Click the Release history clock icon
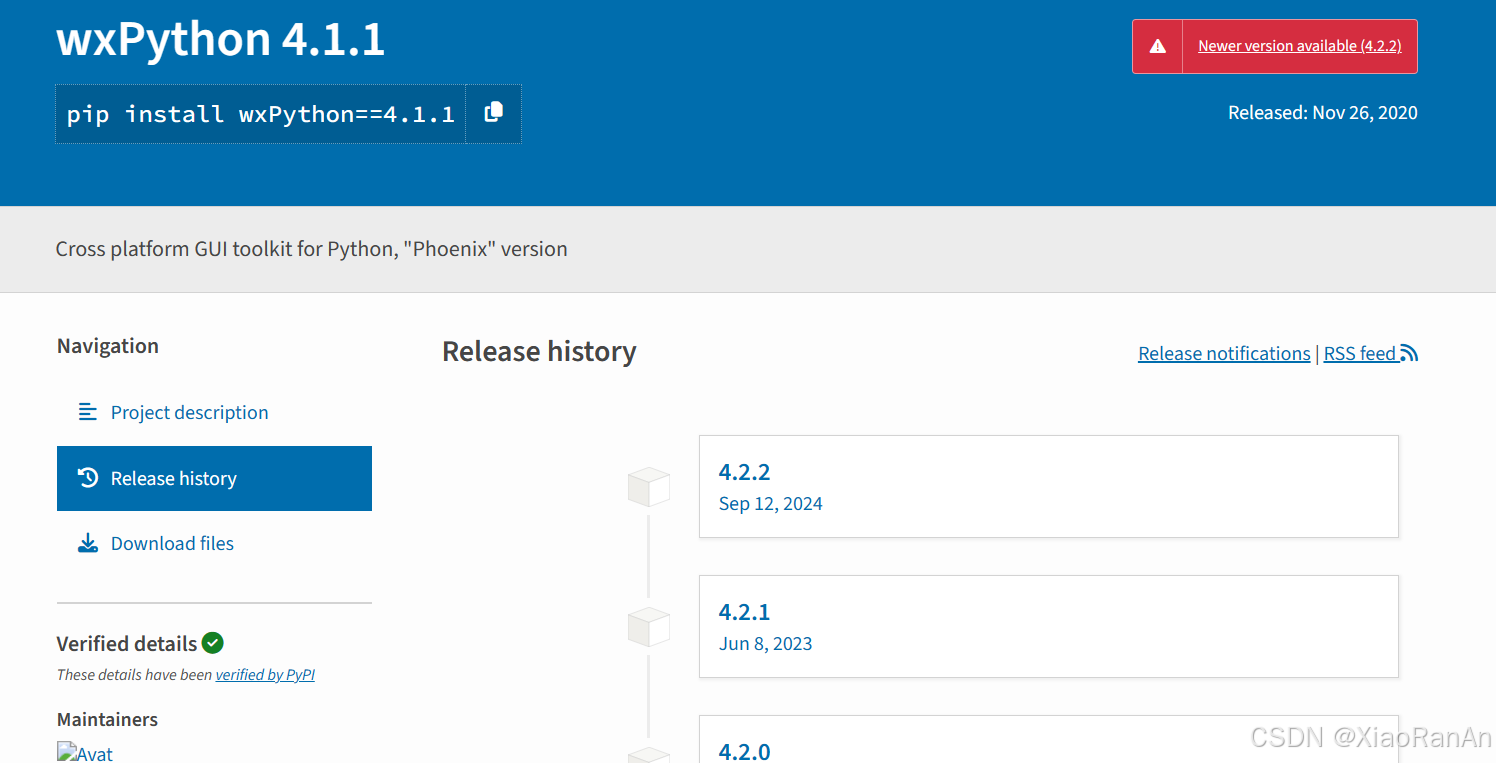Screen dimensions: 1496x763 pos(88,478)
